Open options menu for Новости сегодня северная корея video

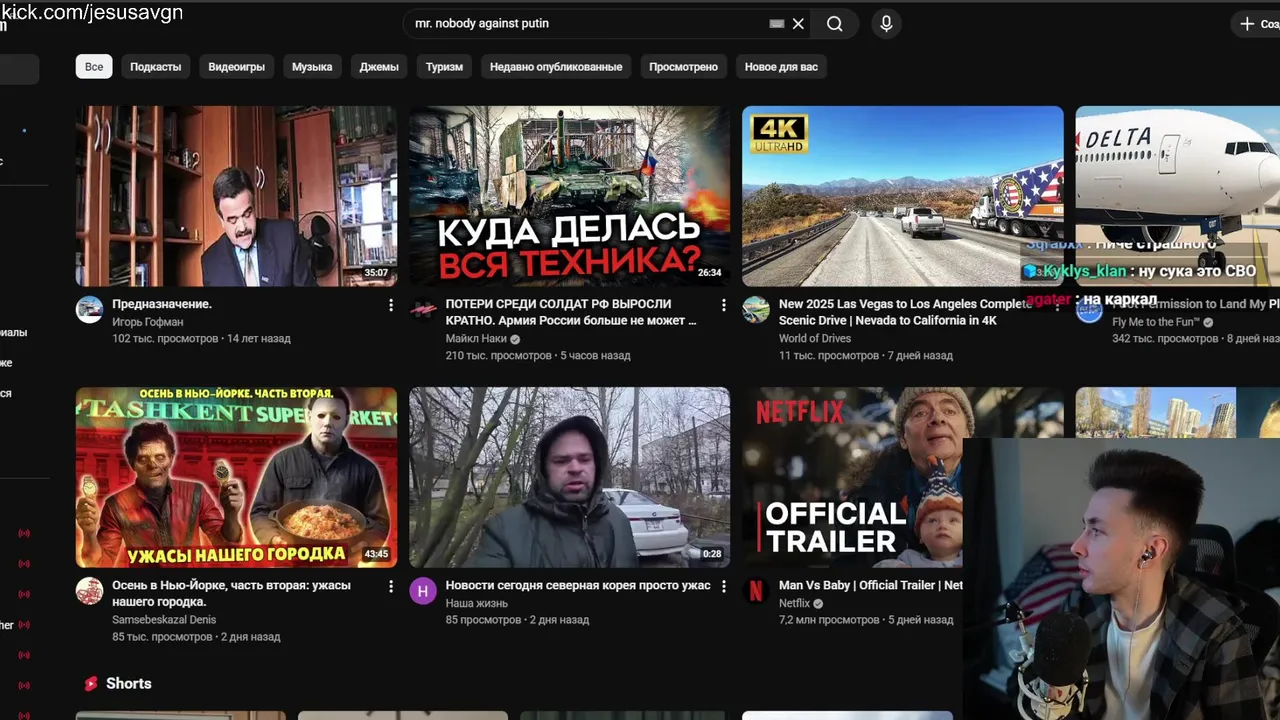(x=724, y=587)
